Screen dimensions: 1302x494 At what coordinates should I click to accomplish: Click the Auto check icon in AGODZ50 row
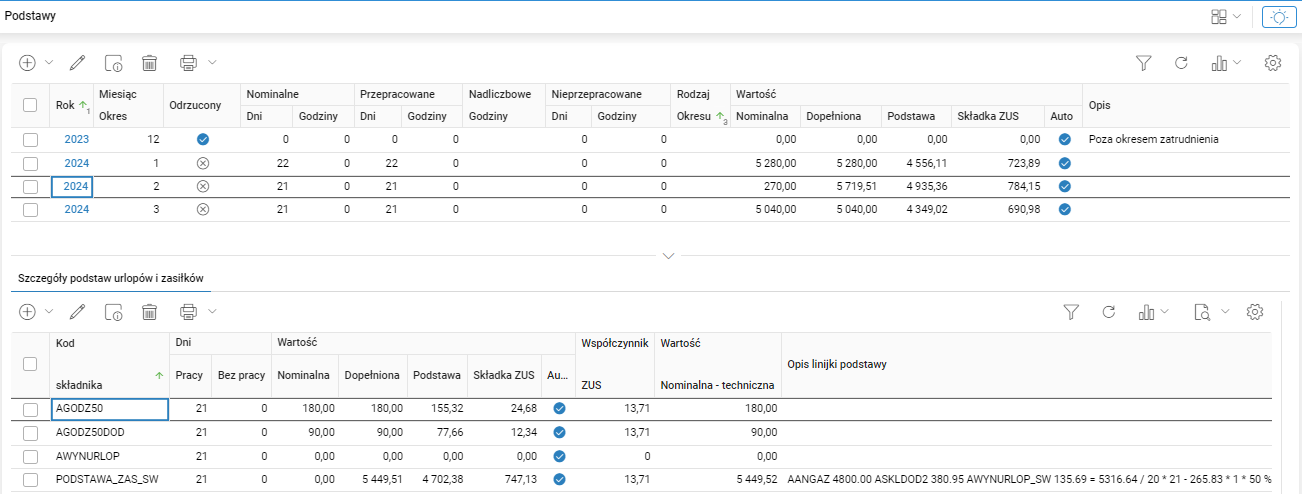[559, 409]
